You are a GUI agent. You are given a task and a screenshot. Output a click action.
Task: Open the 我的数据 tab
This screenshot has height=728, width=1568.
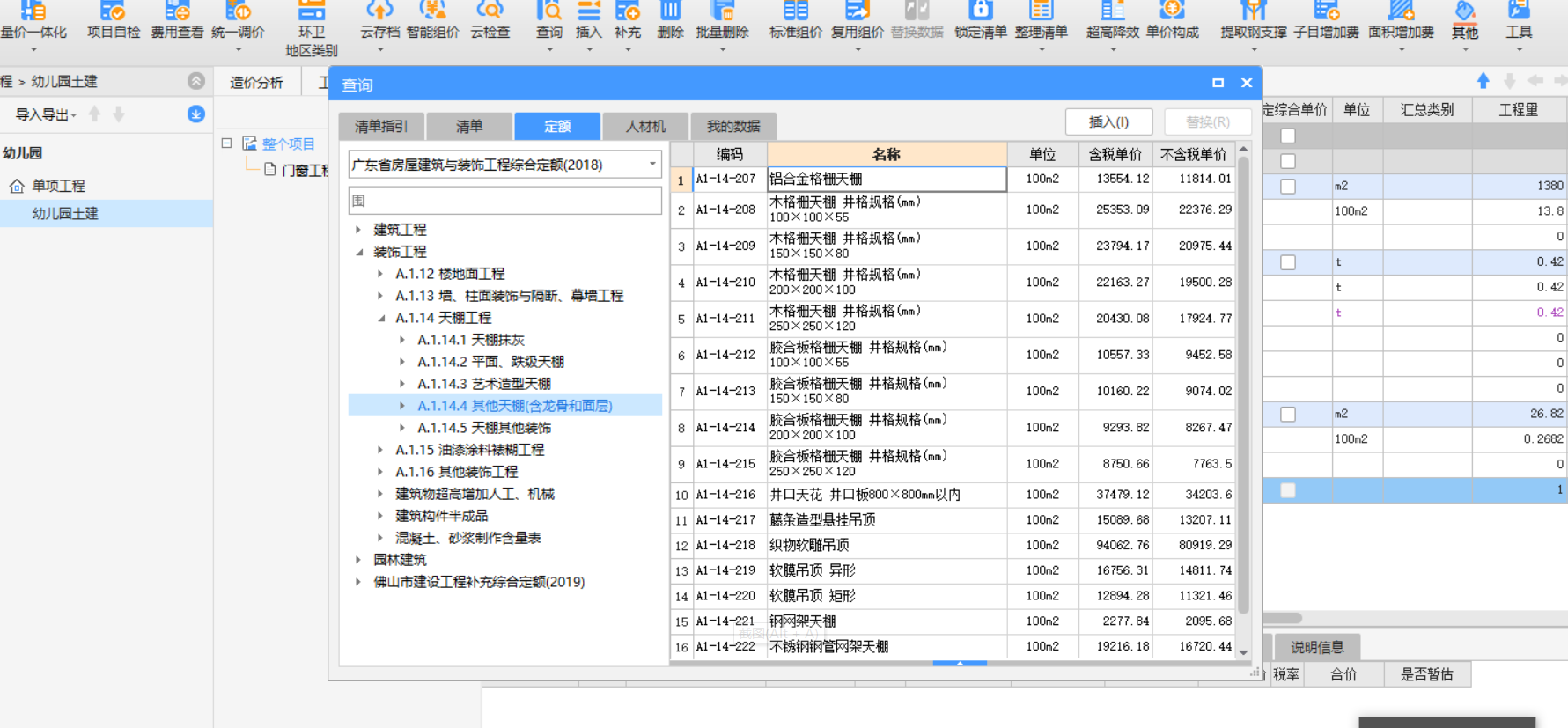point(733,127)
